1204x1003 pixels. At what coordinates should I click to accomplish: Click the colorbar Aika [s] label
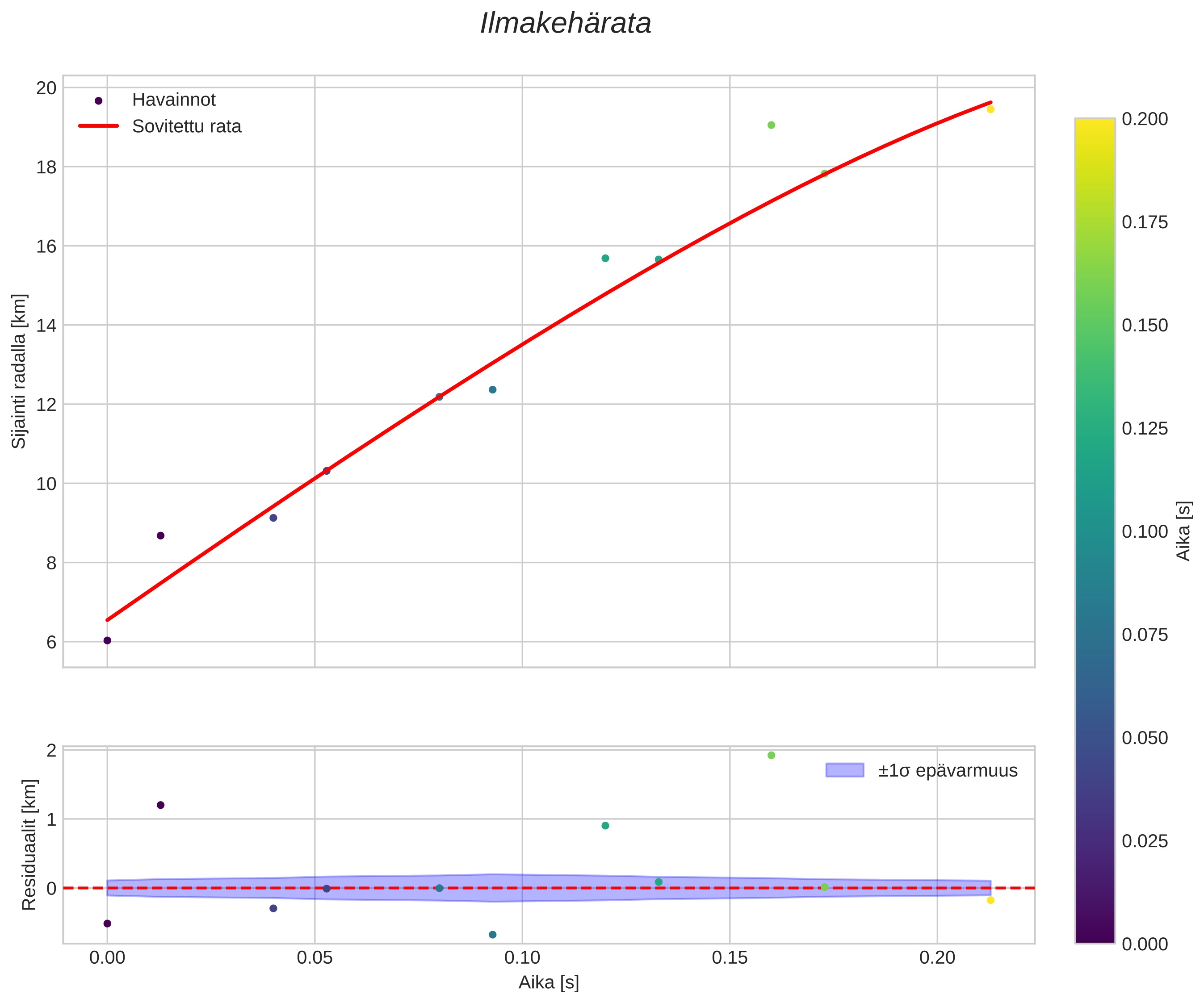point(1183,531)
